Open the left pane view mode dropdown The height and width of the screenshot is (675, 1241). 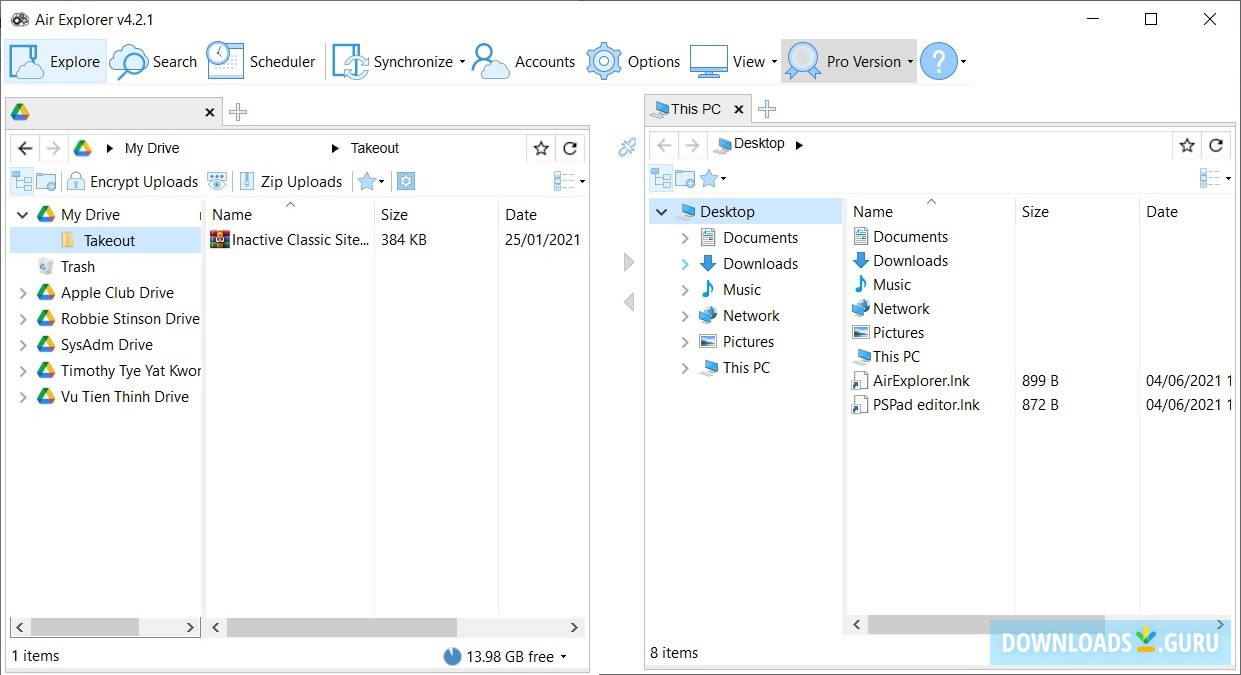570,181
